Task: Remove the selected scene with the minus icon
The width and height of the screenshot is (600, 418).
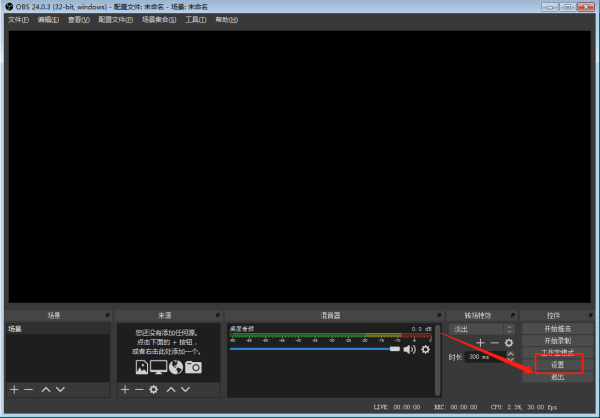Action: coord(28,390)
